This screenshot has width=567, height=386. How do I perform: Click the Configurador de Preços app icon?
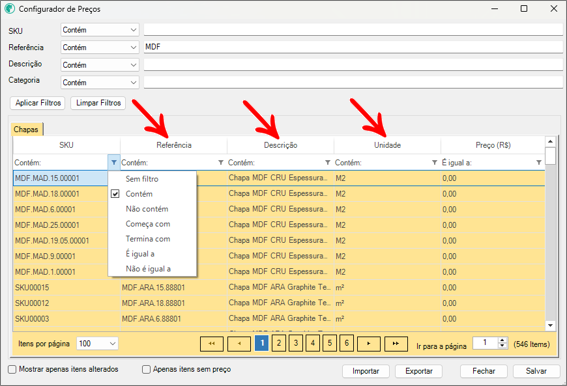click(10, 9)
